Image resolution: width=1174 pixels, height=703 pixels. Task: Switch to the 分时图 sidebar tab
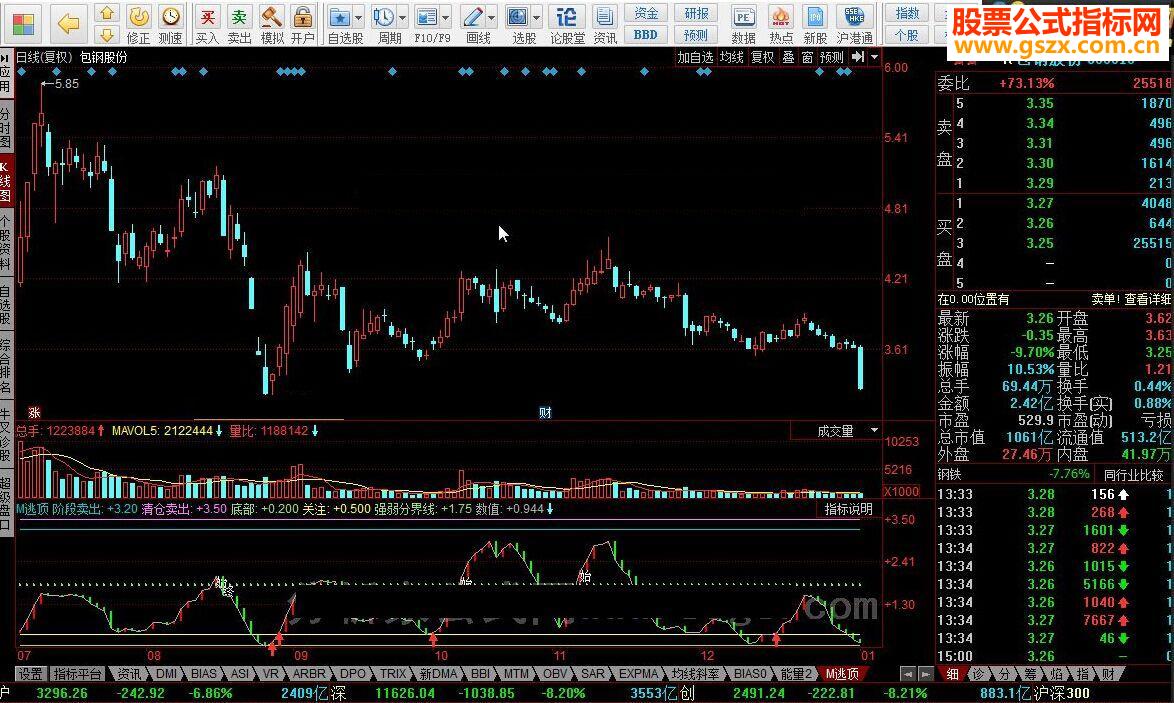click(x=5, y=128)
